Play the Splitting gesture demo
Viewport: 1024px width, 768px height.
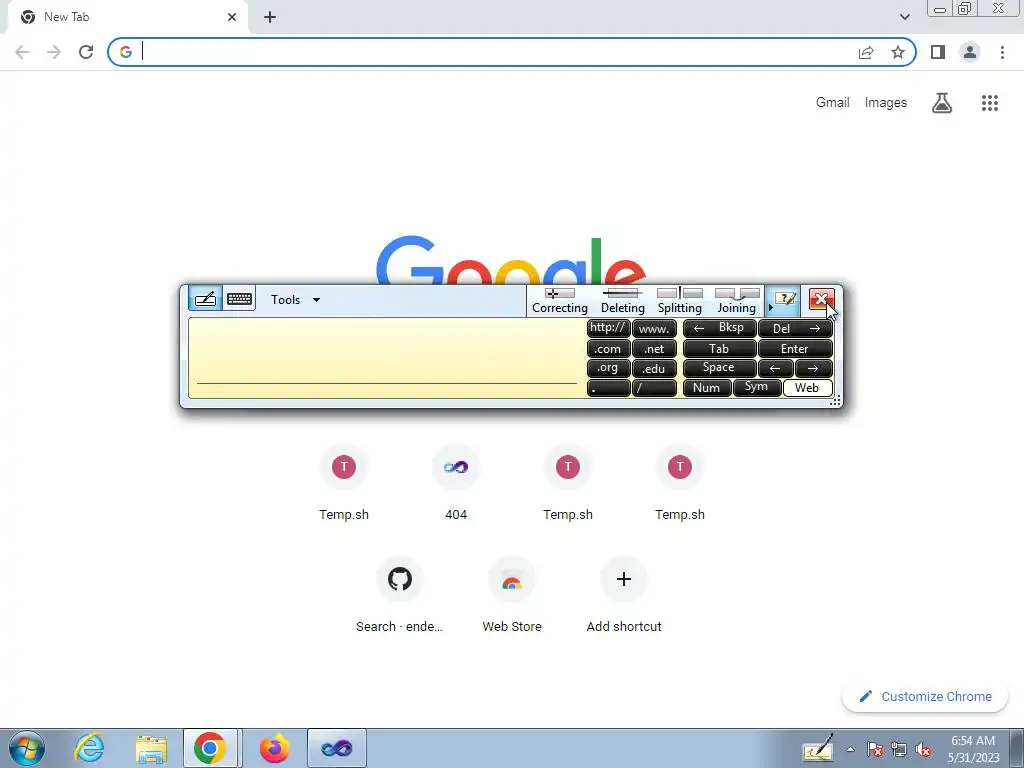679,301
